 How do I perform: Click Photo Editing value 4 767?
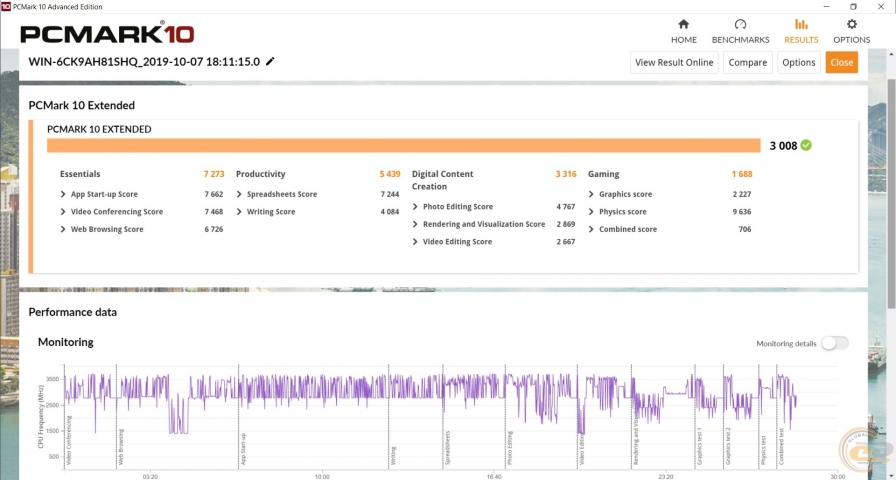(x=566, y=207)
